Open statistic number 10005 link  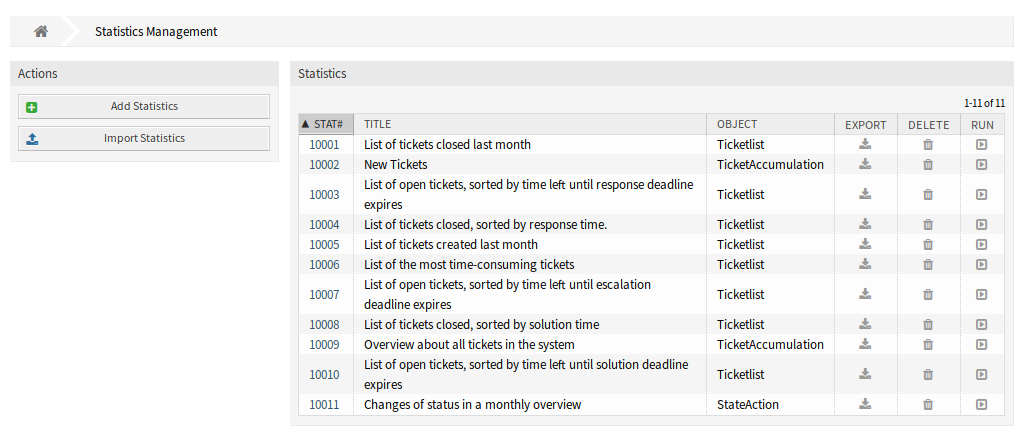pyautogui.click(x=324, y=244)
